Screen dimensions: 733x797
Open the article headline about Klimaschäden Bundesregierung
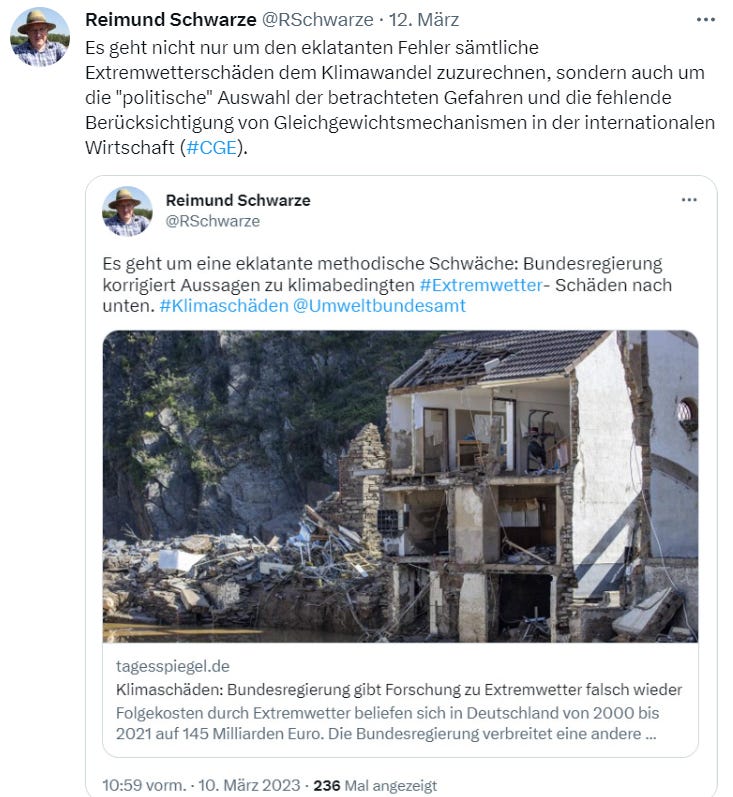[x=399, y=690]
